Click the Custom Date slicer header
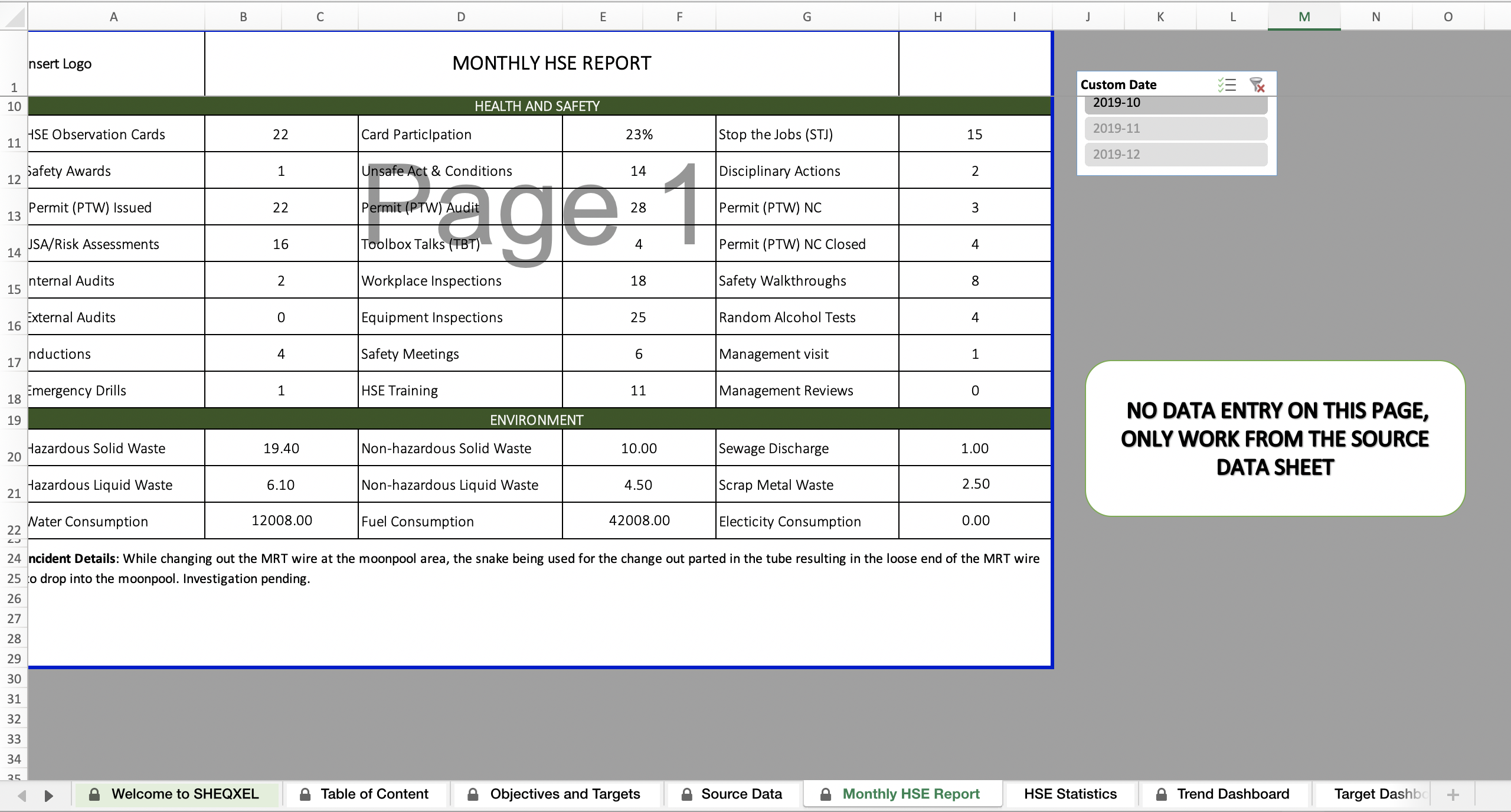 click(x=1118, y=84)
